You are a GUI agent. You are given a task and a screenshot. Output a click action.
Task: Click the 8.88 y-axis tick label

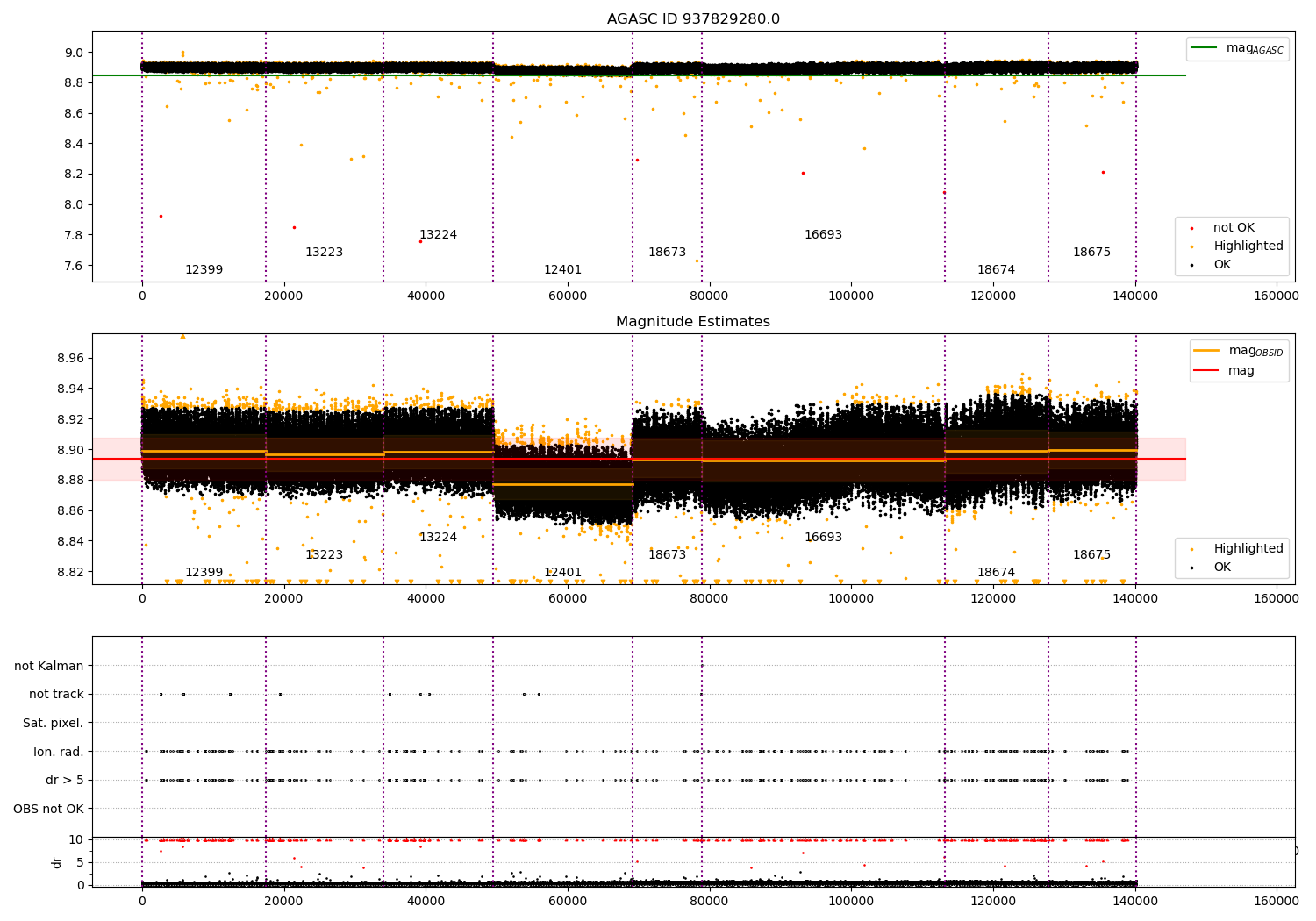tap(71, 480)
